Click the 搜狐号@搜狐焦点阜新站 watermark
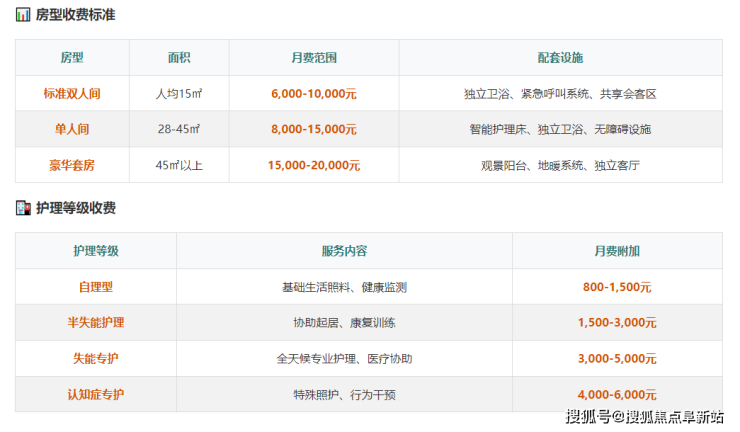The image size is (740, 432). tap(645, 417)
